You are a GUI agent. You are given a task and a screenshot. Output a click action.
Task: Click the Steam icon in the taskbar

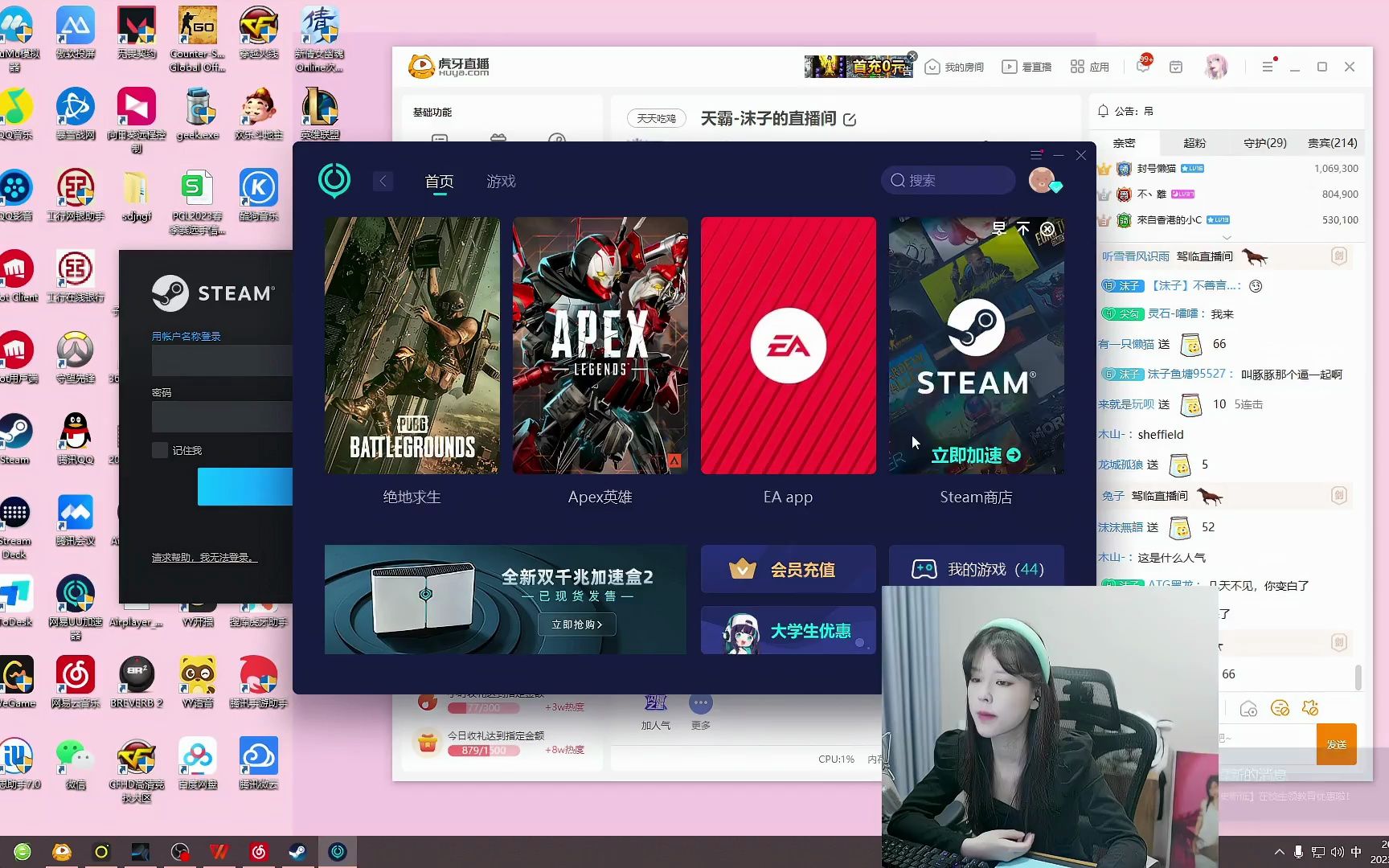pos(297,852)
